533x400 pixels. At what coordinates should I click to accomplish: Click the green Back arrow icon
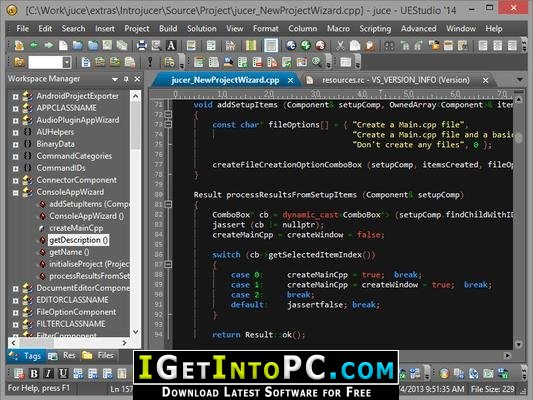coord(34,45)
